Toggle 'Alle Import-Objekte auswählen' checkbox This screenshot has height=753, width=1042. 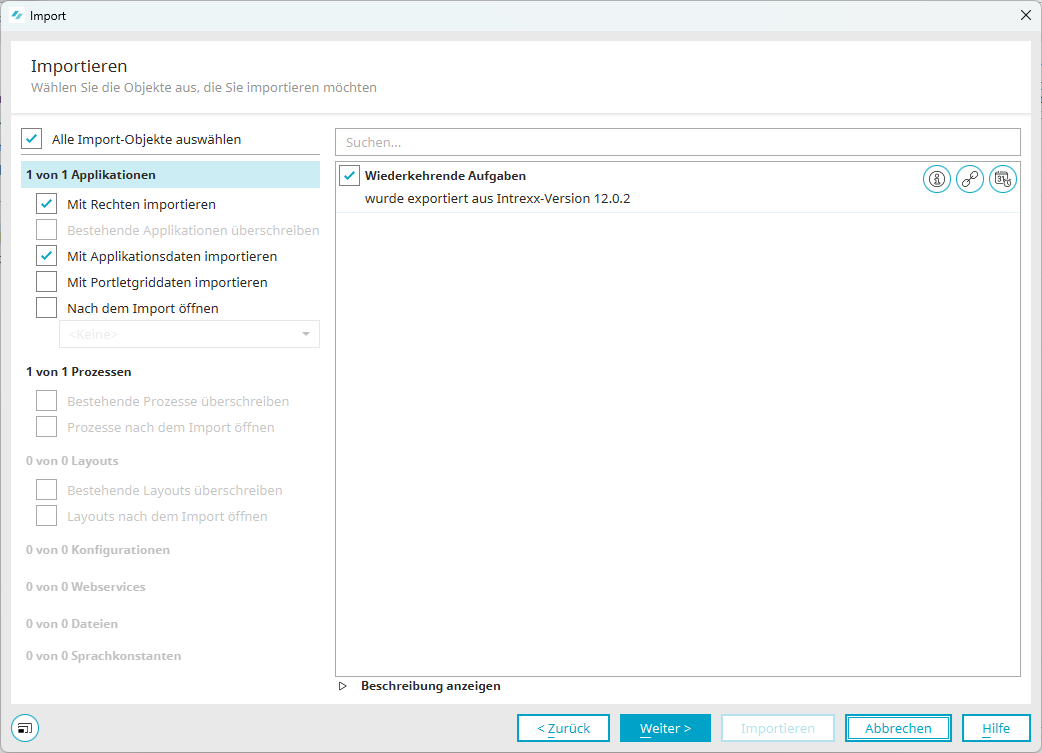pyautogui.click(x=32, y=139)
